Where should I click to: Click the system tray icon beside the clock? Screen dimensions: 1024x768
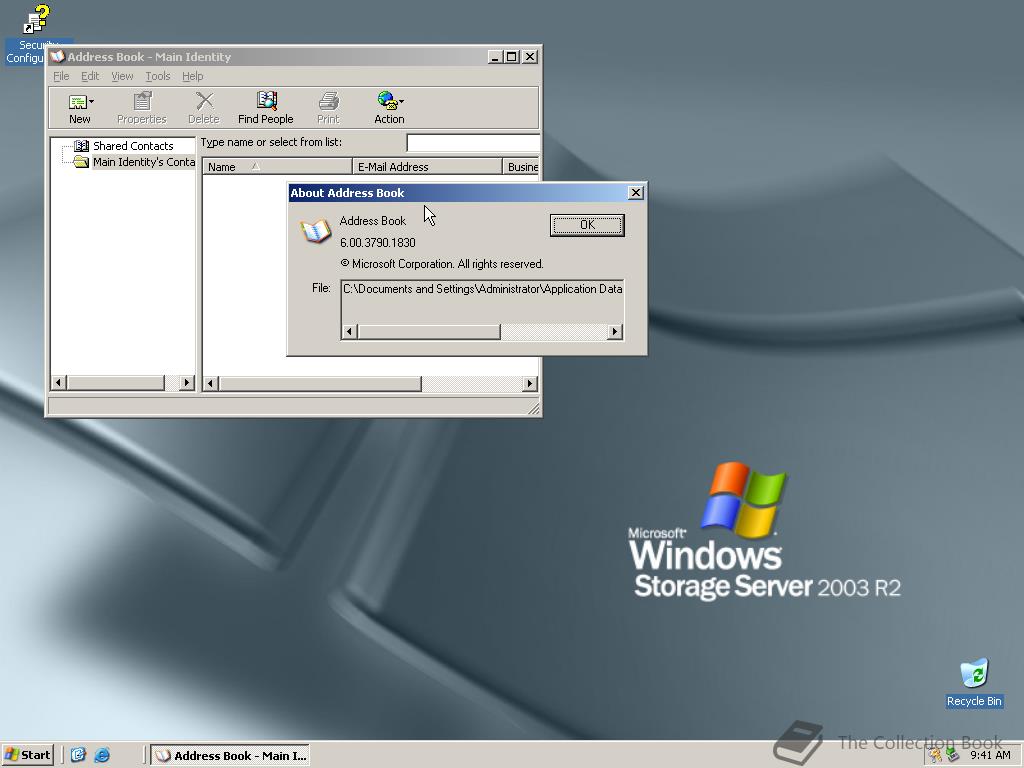(953, 756)
